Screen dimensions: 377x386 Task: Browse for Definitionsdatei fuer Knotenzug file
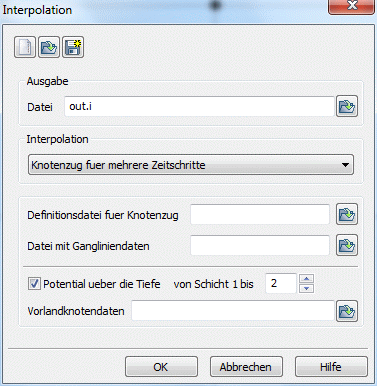[347, 214]
